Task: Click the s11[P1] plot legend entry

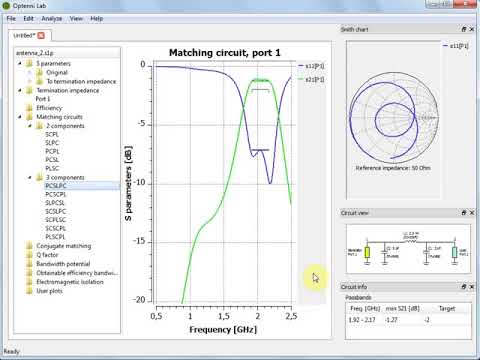Action: tap(311, 66)
